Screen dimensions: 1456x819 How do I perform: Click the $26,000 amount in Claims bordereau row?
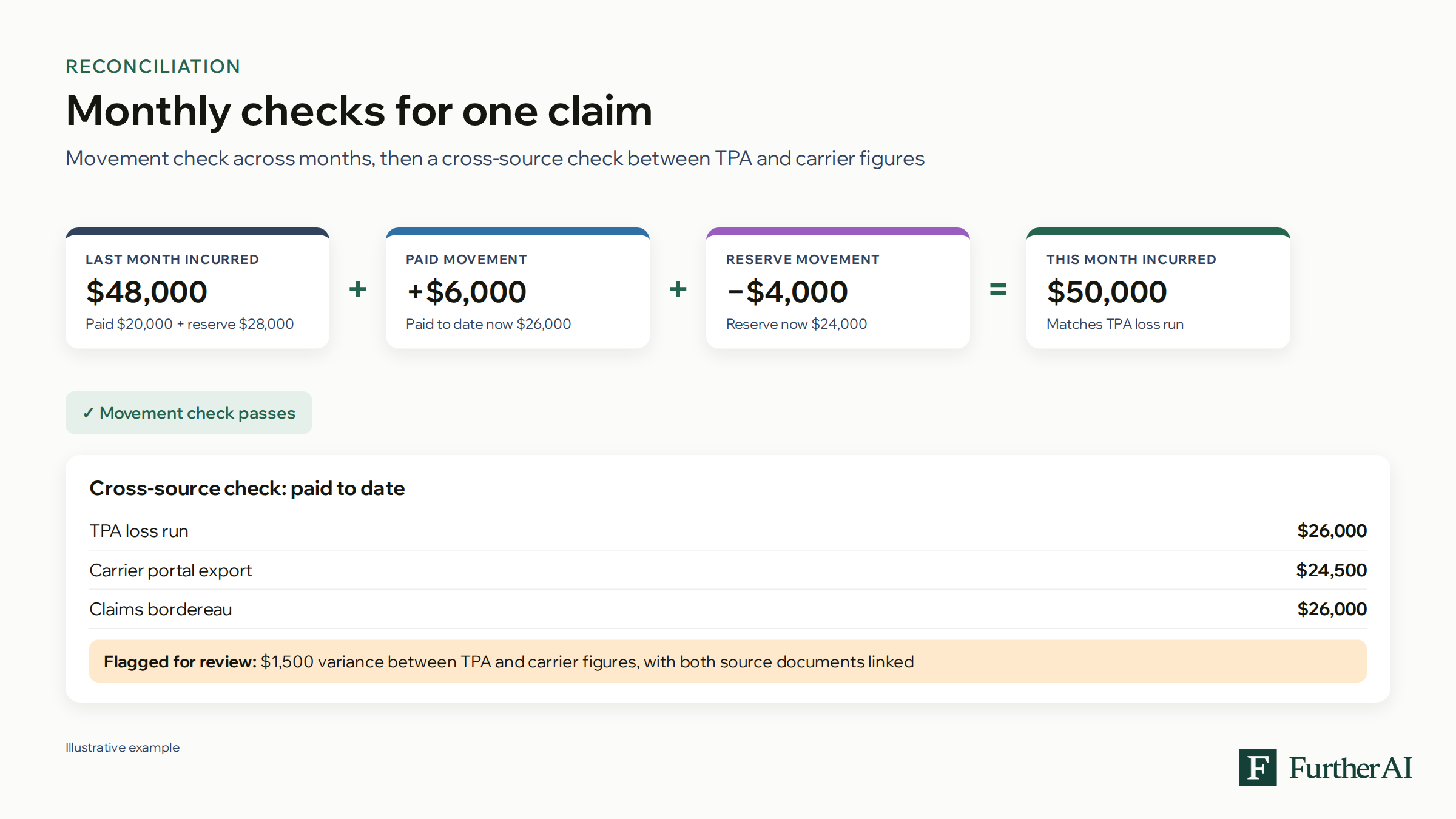[x=1332, y=609]
